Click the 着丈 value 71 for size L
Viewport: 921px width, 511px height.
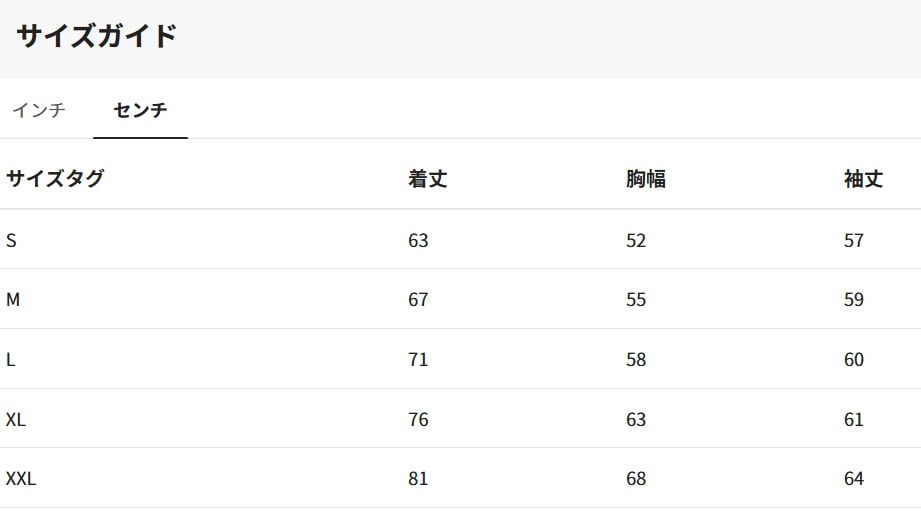(x=418, y=360)
